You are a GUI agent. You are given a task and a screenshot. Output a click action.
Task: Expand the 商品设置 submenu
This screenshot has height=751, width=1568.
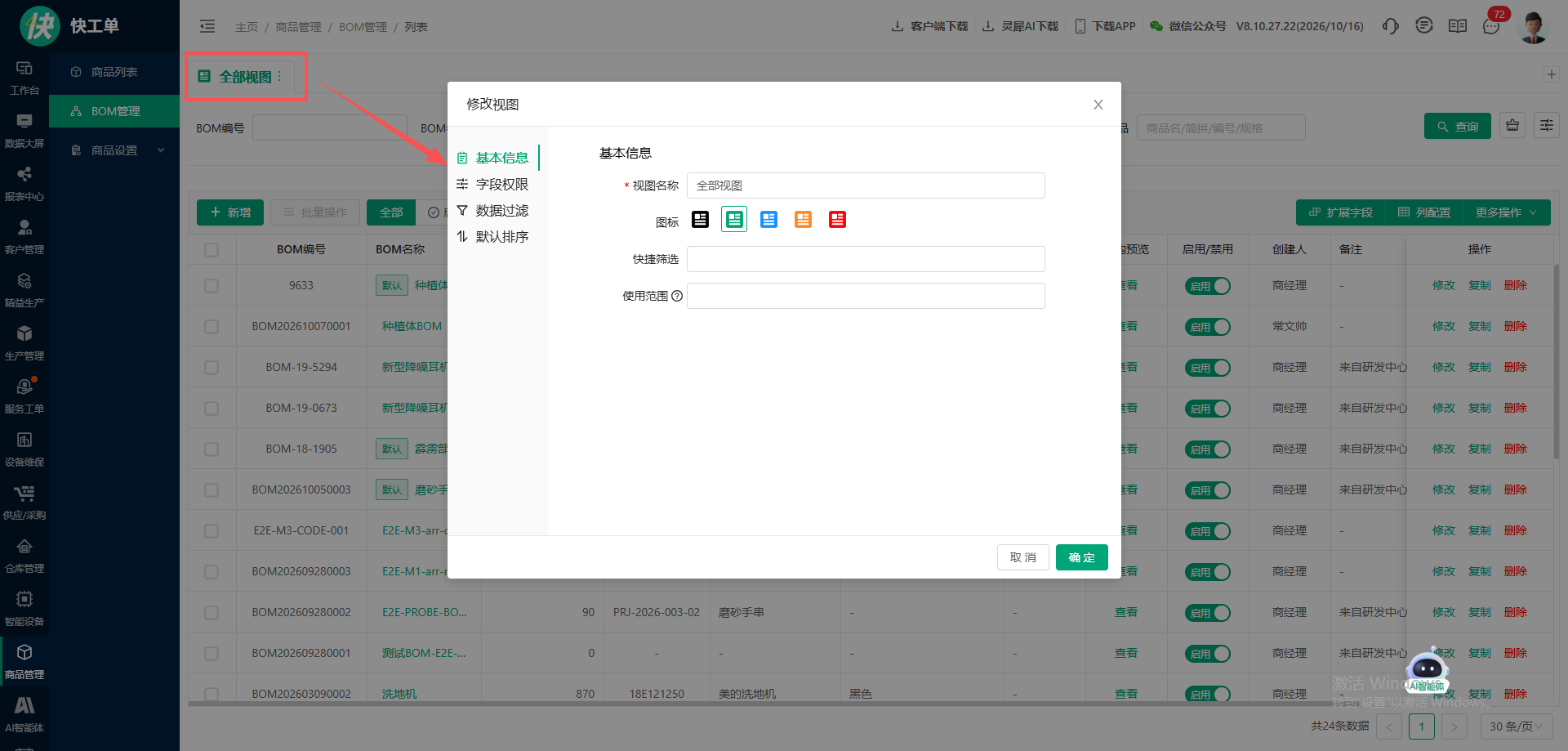114,150
